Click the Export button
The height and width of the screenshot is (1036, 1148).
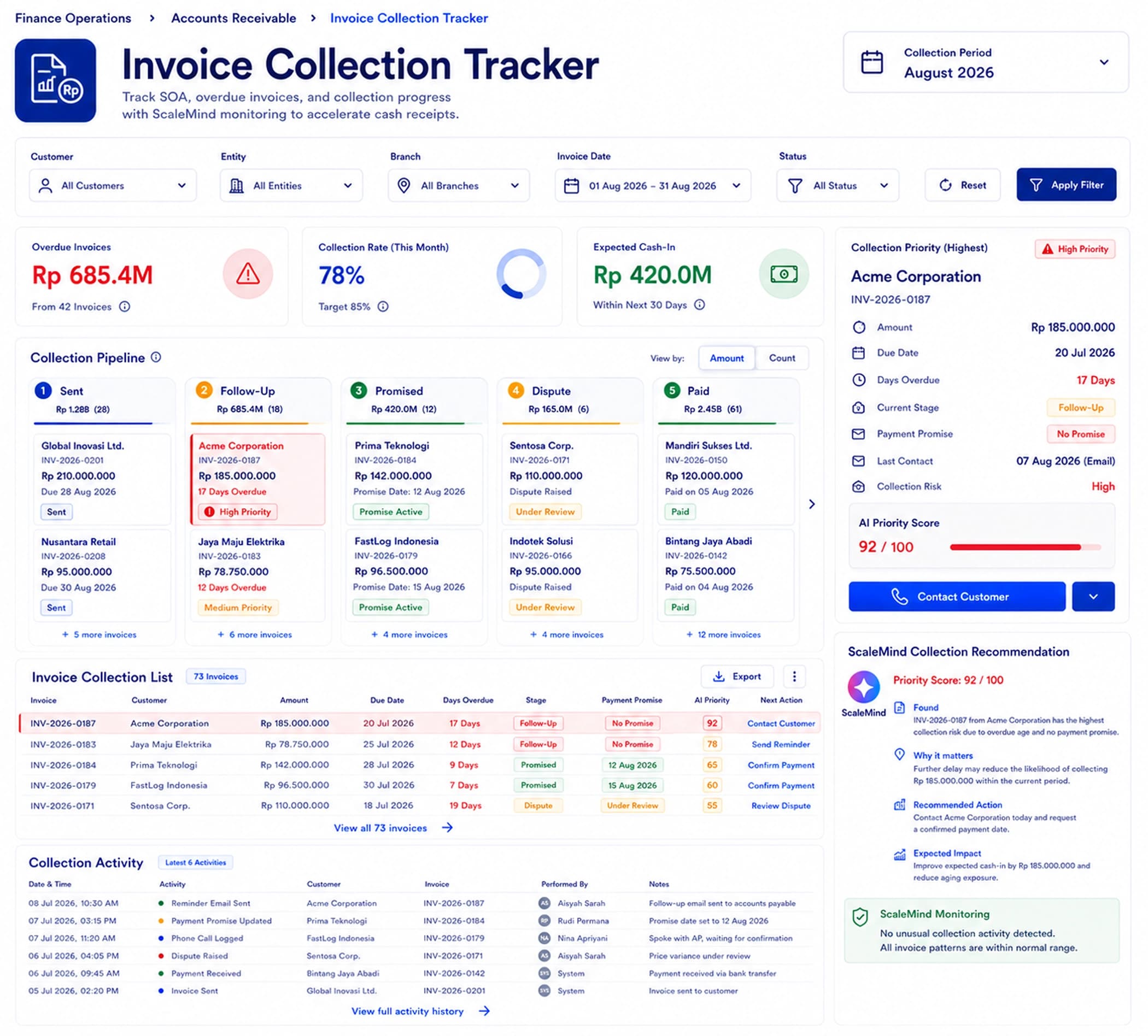[x=737, y=676]
